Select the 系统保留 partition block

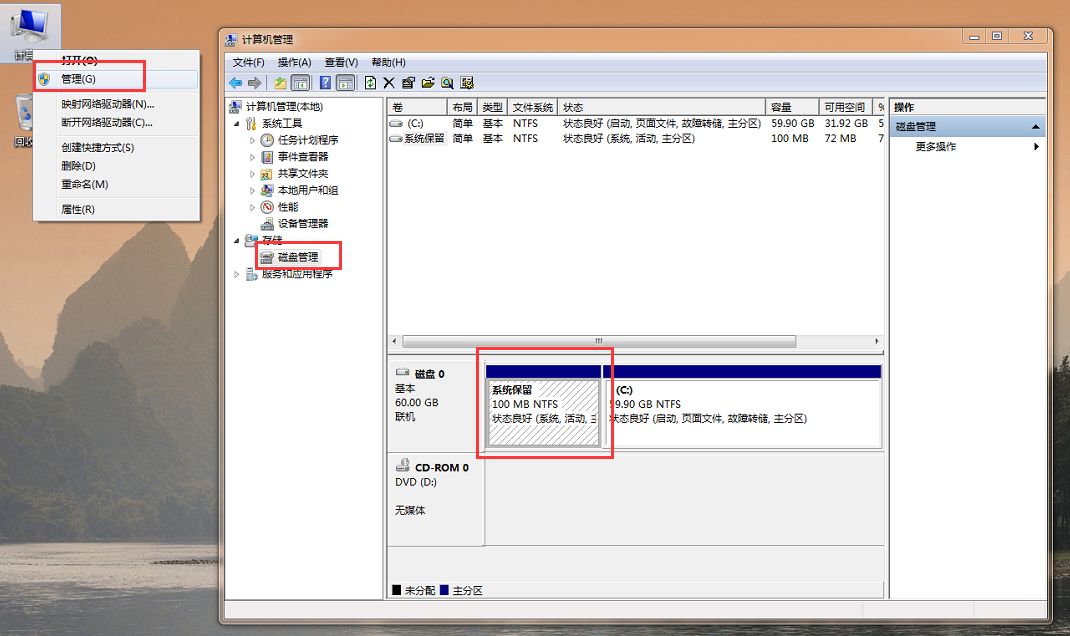543,411
